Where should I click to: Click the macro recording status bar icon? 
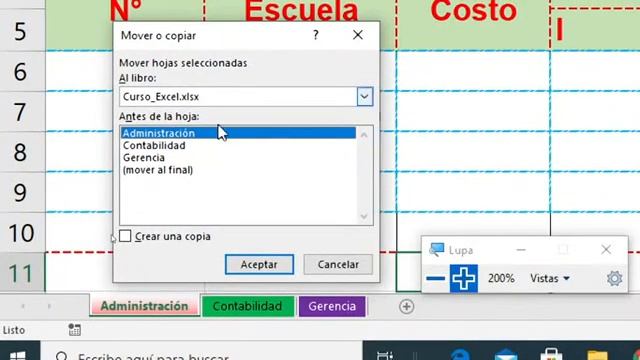(74, 330)
